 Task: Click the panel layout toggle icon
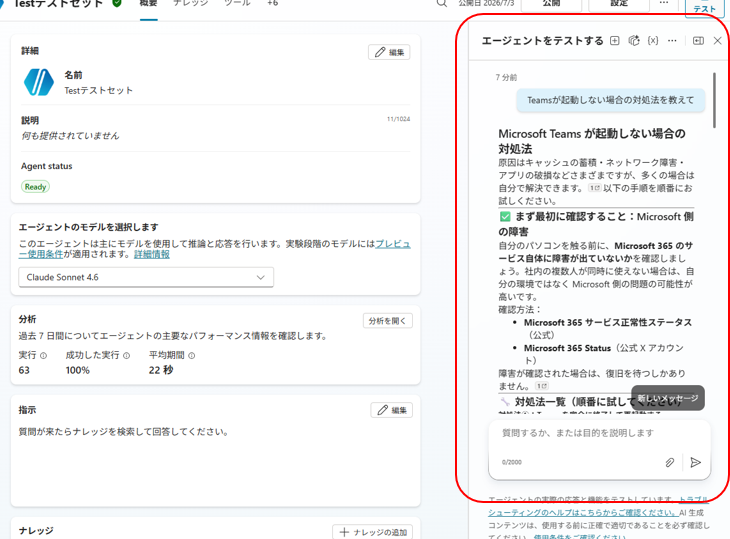coord(698,41)
